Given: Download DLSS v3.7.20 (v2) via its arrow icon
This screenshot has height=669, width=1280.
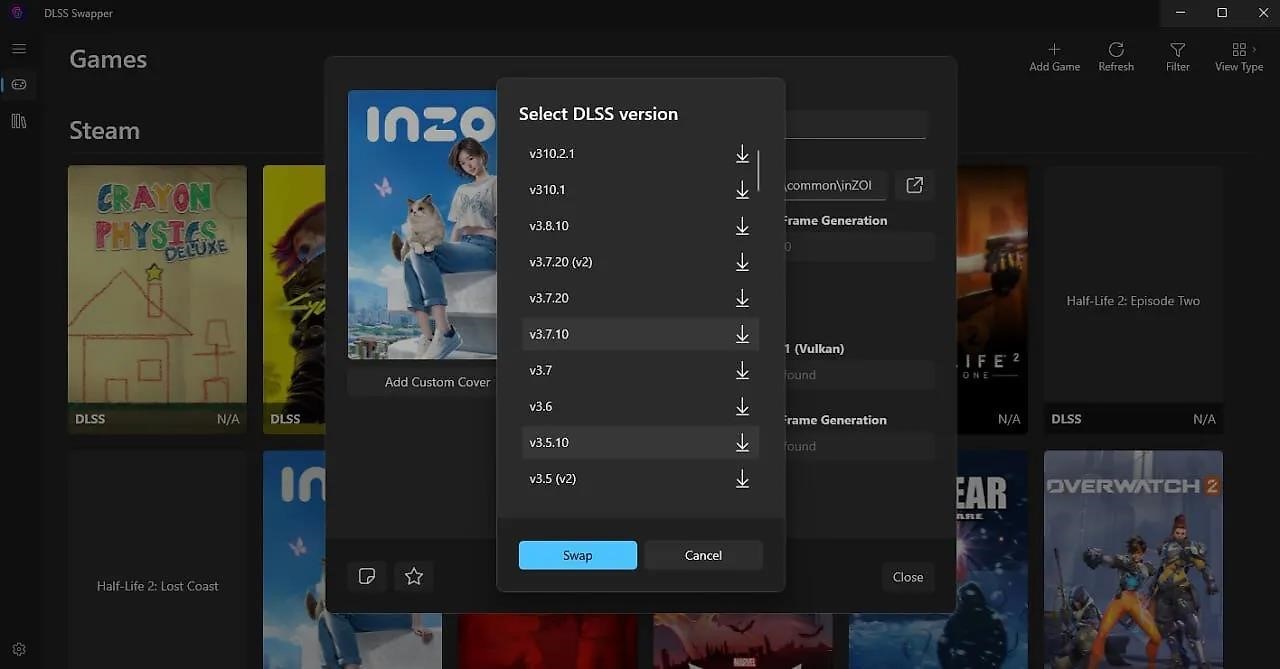Looking at the screenshot, I should click(742, 262).
